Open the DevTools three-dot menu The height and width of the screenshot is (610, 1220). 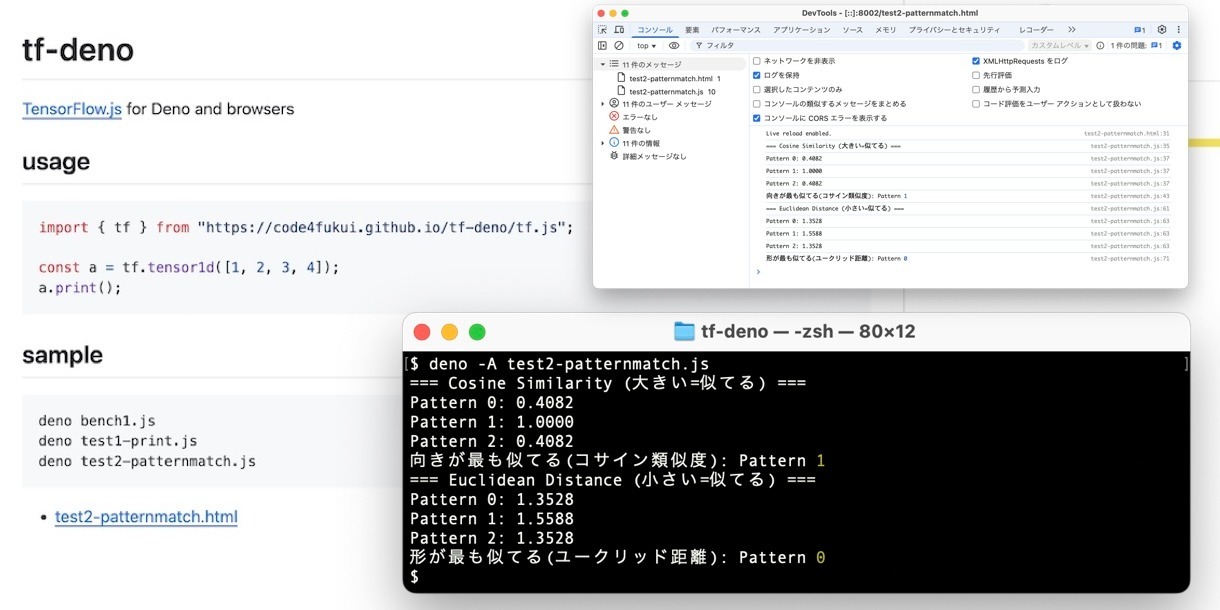pos(1177,30)
